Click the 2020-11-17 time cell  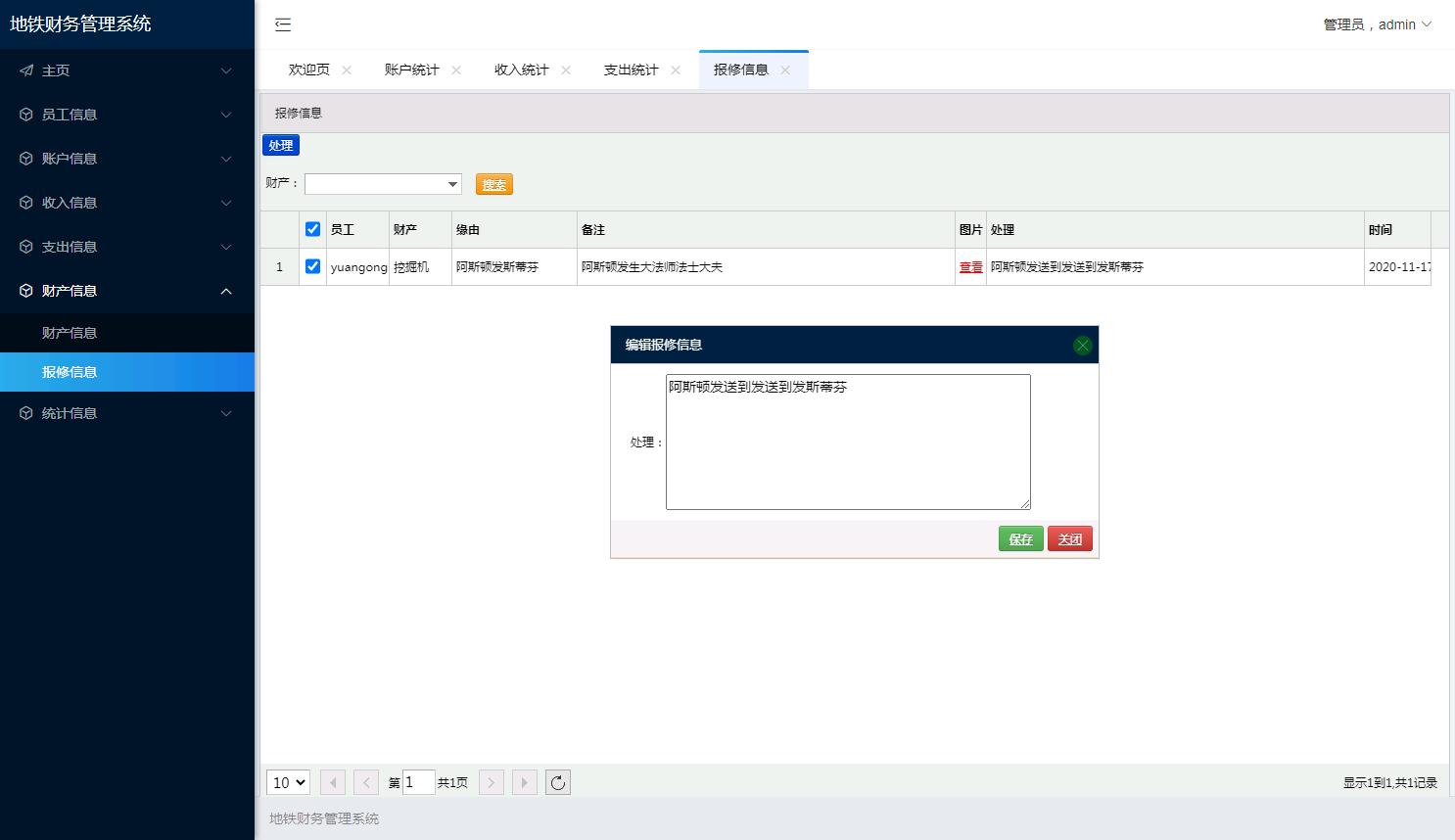click(1398, 266)
